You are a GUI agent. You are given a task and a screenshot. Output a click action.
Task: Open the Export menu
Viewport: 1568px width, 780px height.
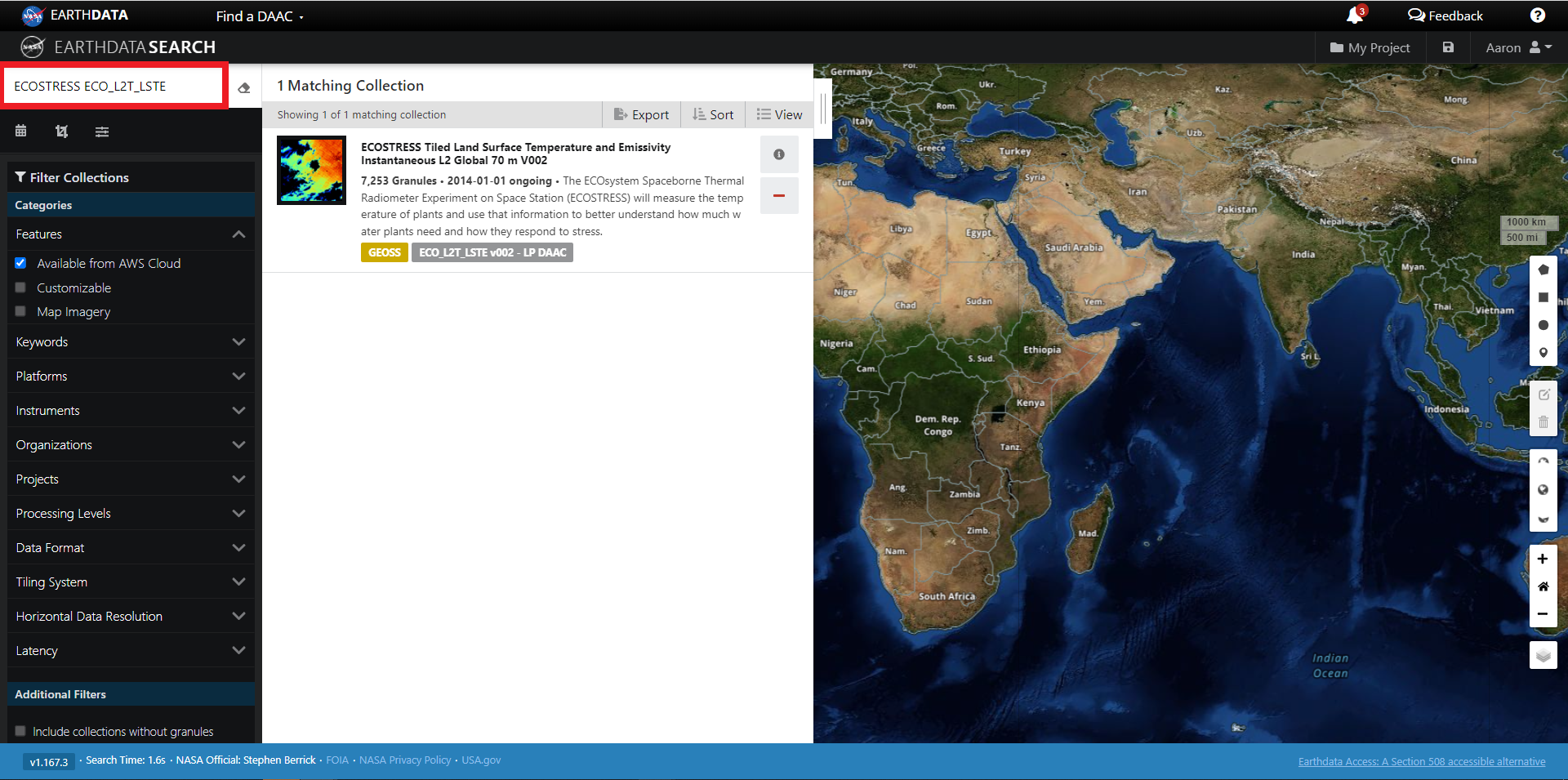(641, 114)
